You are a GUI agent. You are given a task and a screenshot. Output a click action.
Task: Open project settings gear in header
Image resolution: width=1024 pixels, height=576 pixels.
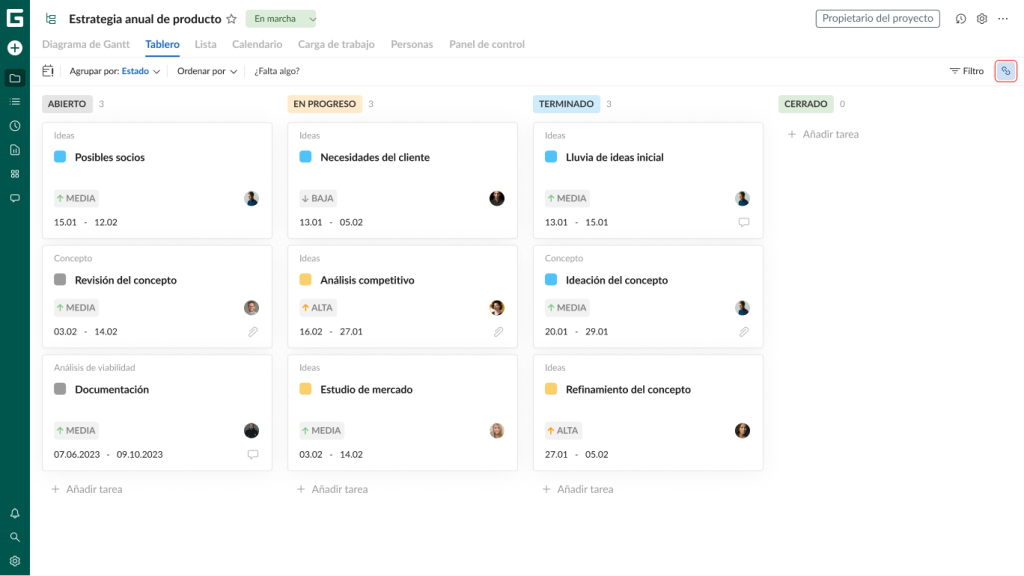[x=982, y=19]
